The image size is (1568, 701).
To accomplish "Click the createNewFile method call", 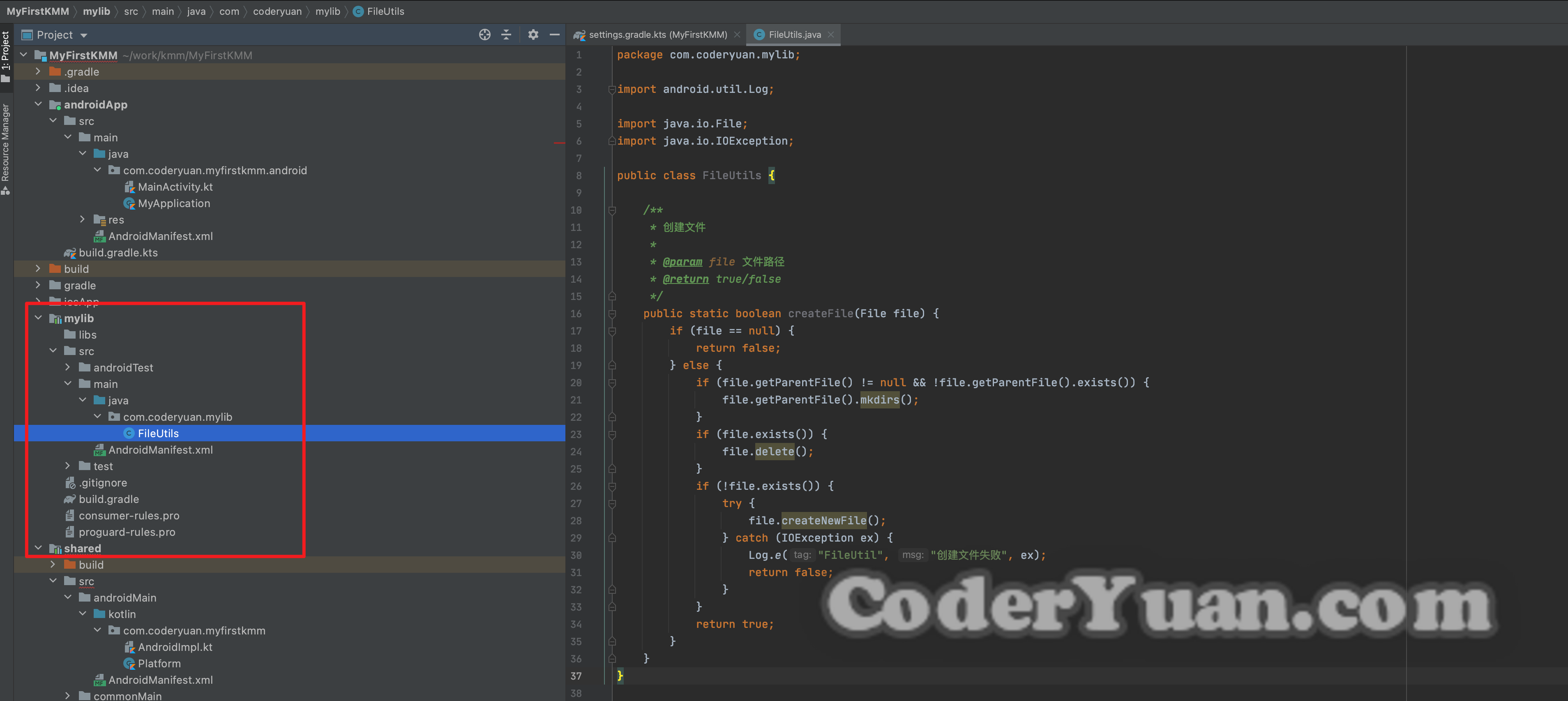I will (x=823, y=520).
